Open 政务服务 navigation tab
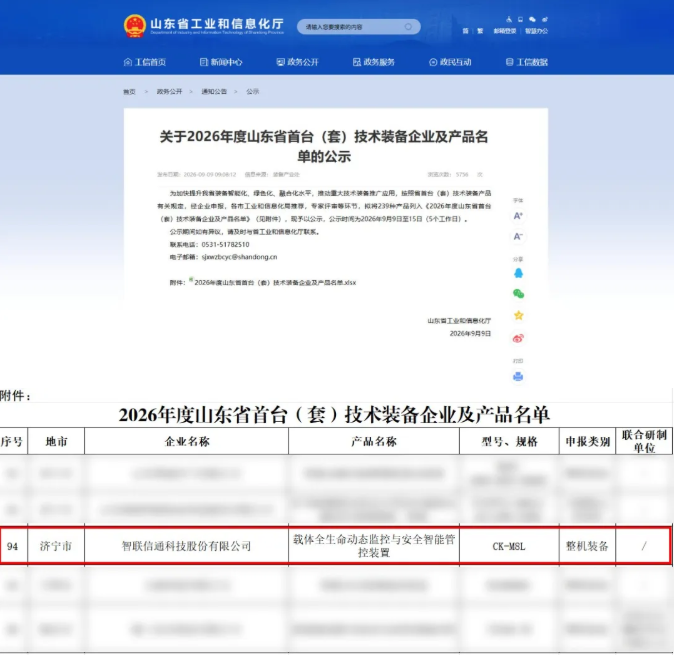This screenshot has height=657, width=676. (374, 62)
